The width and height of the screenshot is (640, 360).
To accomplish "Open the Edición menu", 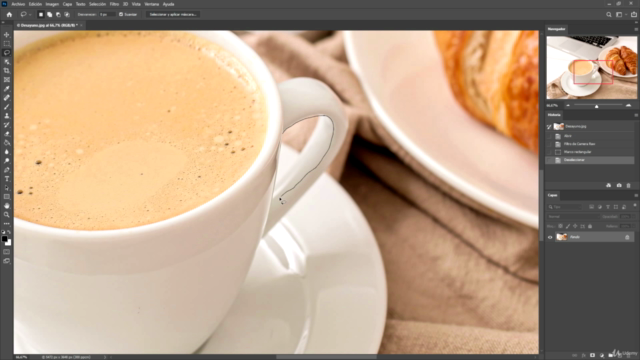I will click(35, 4).
